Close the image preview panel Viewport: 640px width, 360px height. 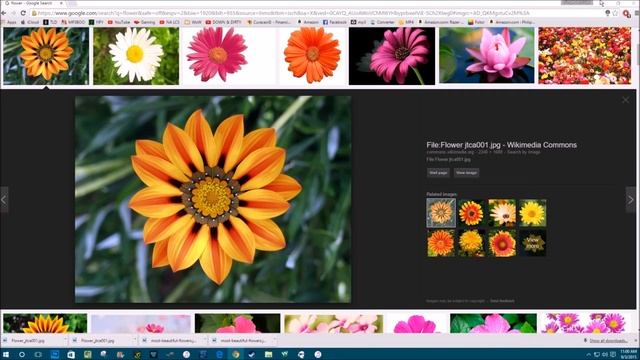(x=625, y=100)
